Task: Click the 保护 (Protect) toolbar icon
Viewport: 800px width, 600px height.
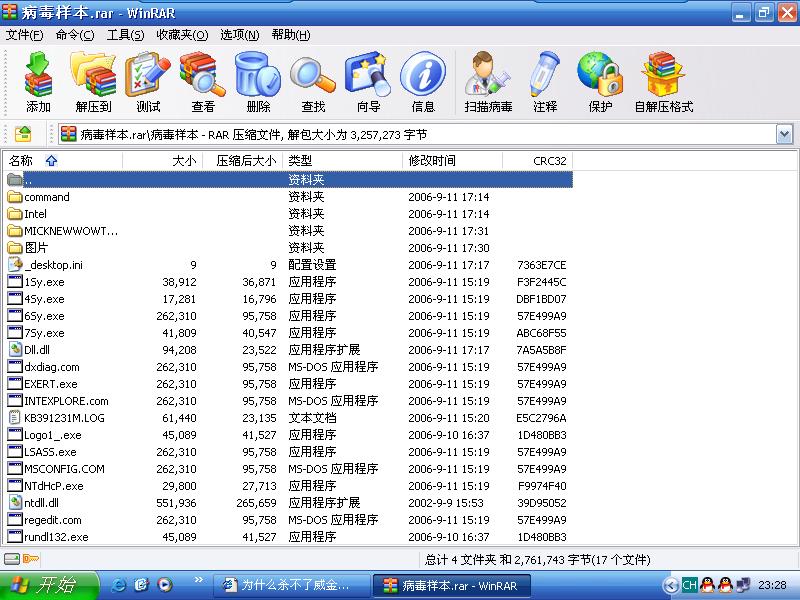Action: pyautogui.click(x=600, y=74)
